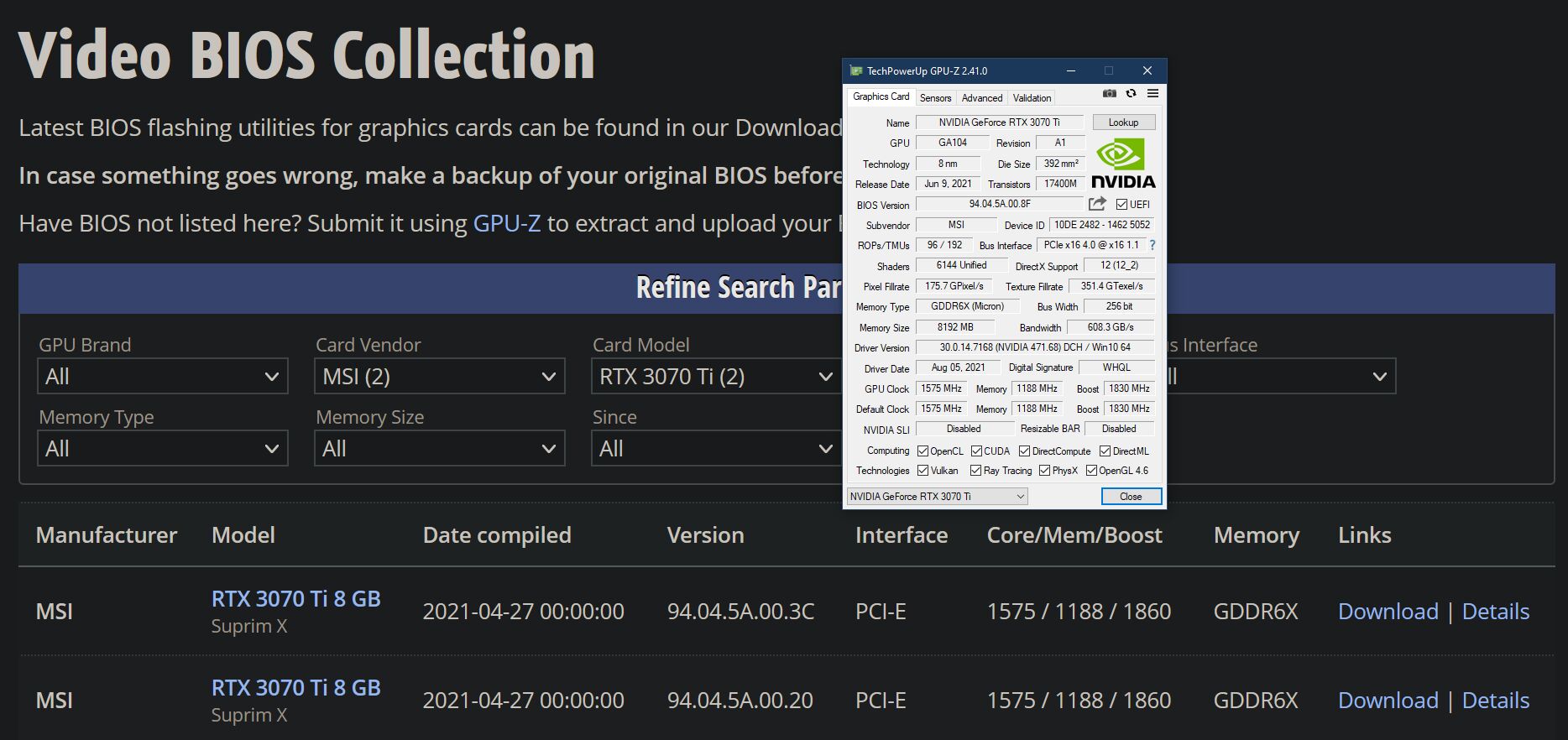Open RTX 3070 Ti link for version 94.04.5A.00.3C
This screenshot has height=740, width=1568.
point(295,599)
